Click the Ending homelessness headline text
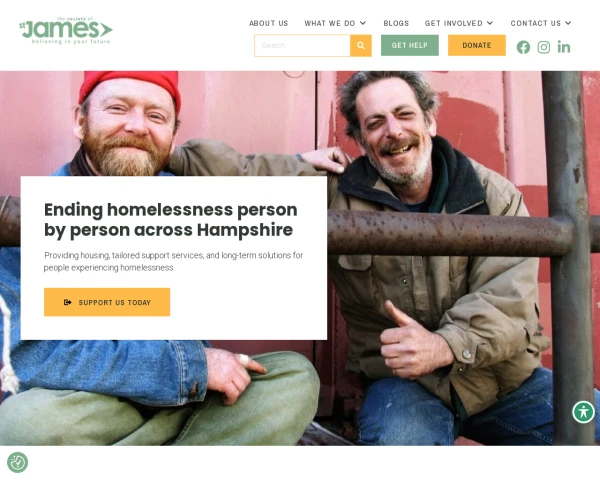This screenshot has width=600, height=480. click(x=171, y=220)
